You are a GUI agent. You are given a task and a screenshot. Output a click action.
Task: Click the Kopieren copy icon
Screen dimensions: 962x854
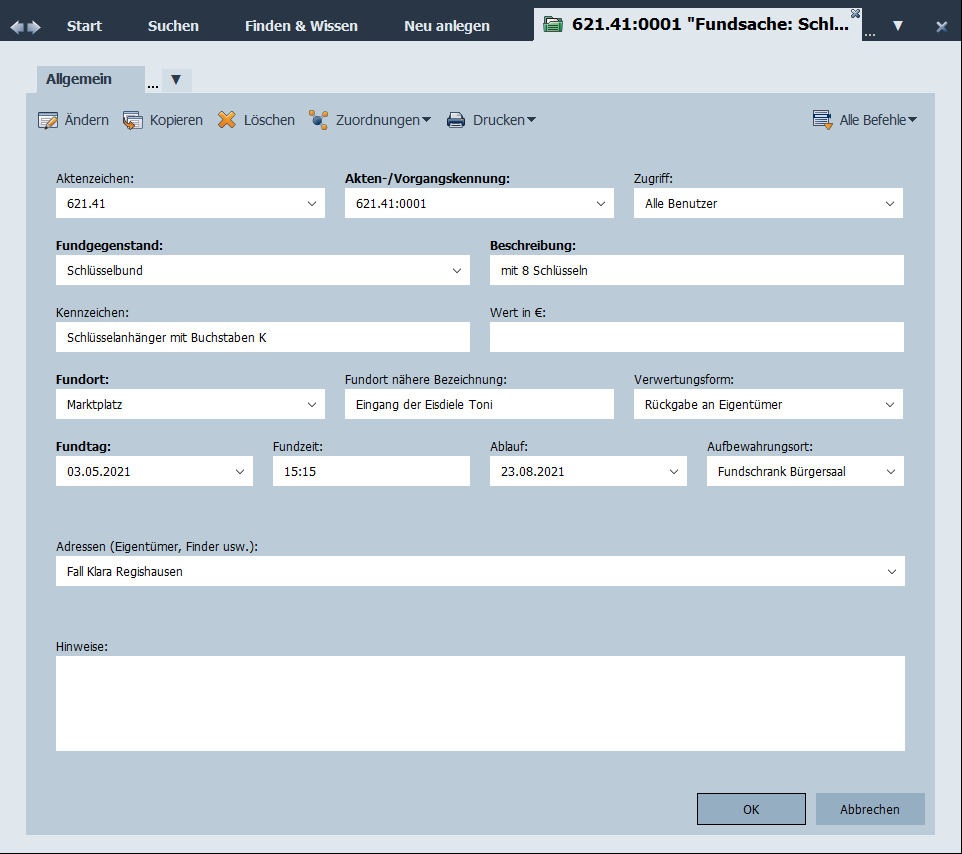click(x=133, y=120)
